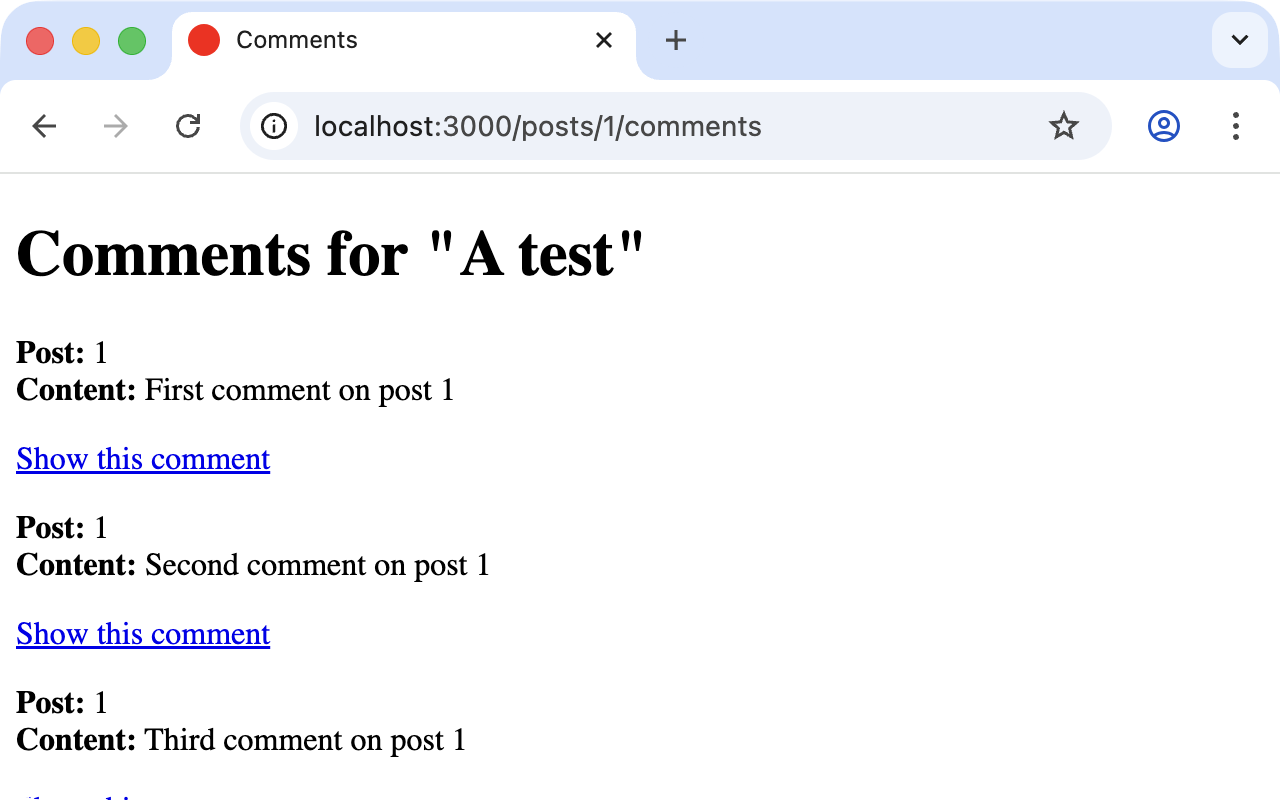Screen dimensions: 1280x800
Task: Click the green zoom traffic light
Action: (x=131, y=41)
